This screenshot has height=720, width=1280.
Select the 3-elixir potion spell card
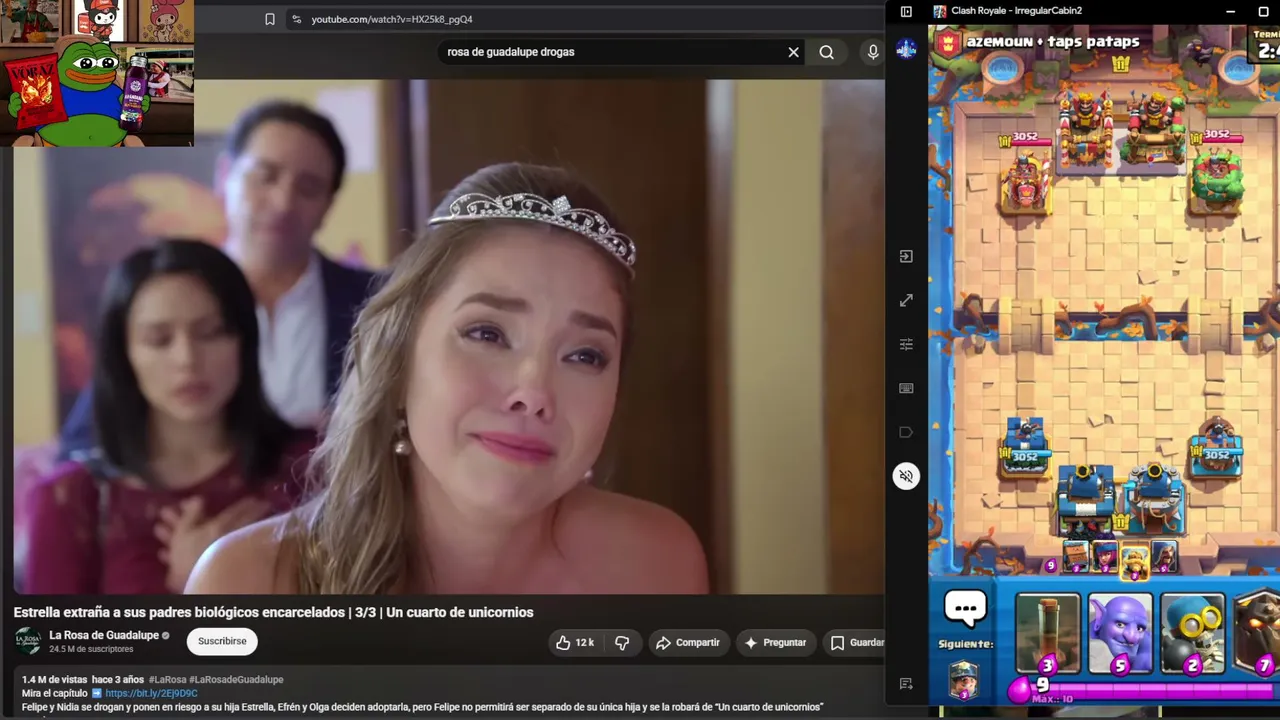(x=1048, y=634)
